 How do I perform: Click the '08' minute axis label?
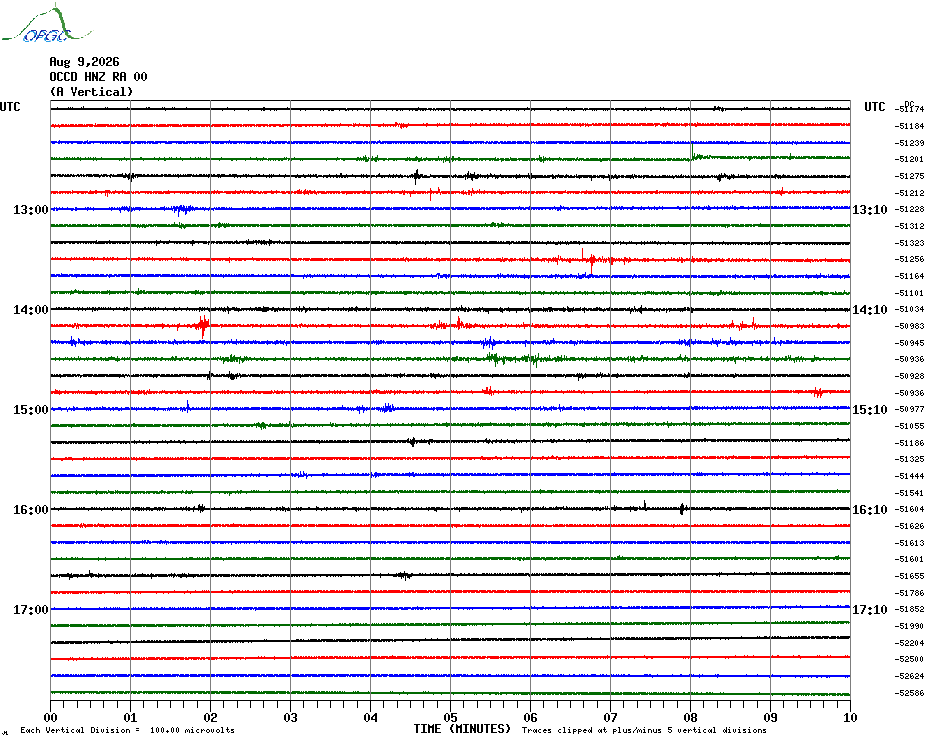click(x=690, y=717)
